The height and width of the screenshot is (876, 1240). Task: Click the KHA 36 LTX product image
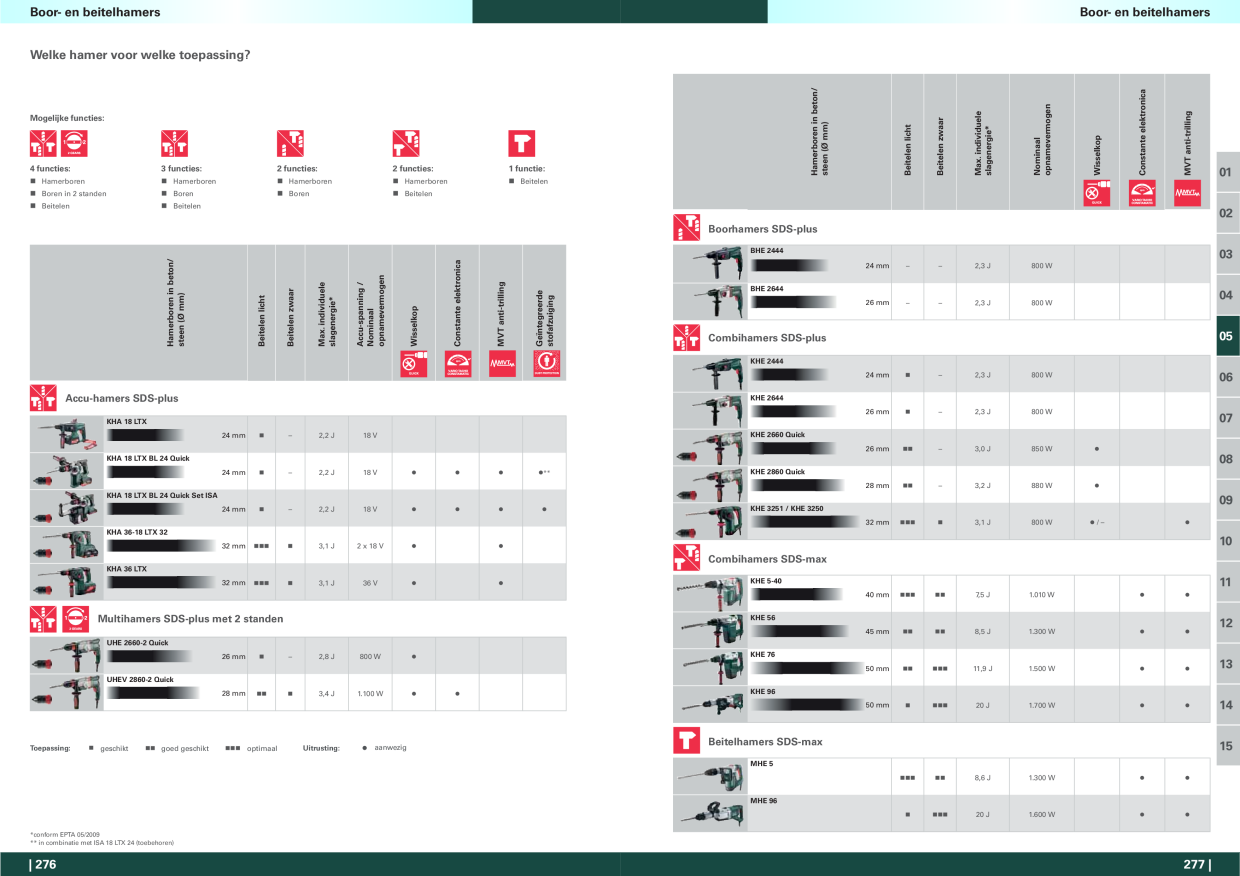[67, 582]
